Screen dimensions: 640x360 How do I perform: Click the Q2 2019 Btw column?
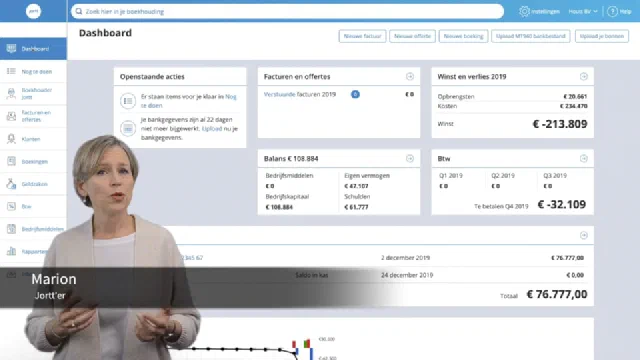tap(503, 181)
